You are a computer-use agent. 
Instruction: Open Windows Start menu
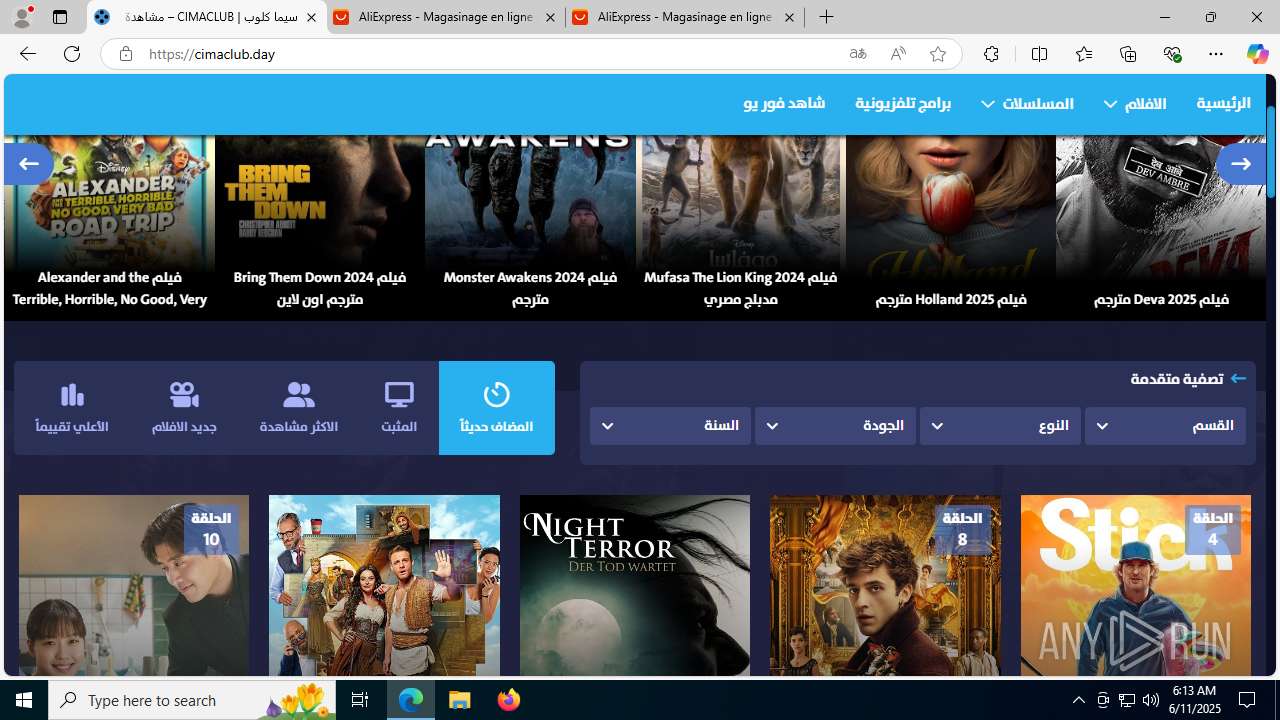[x=24, y=700]
